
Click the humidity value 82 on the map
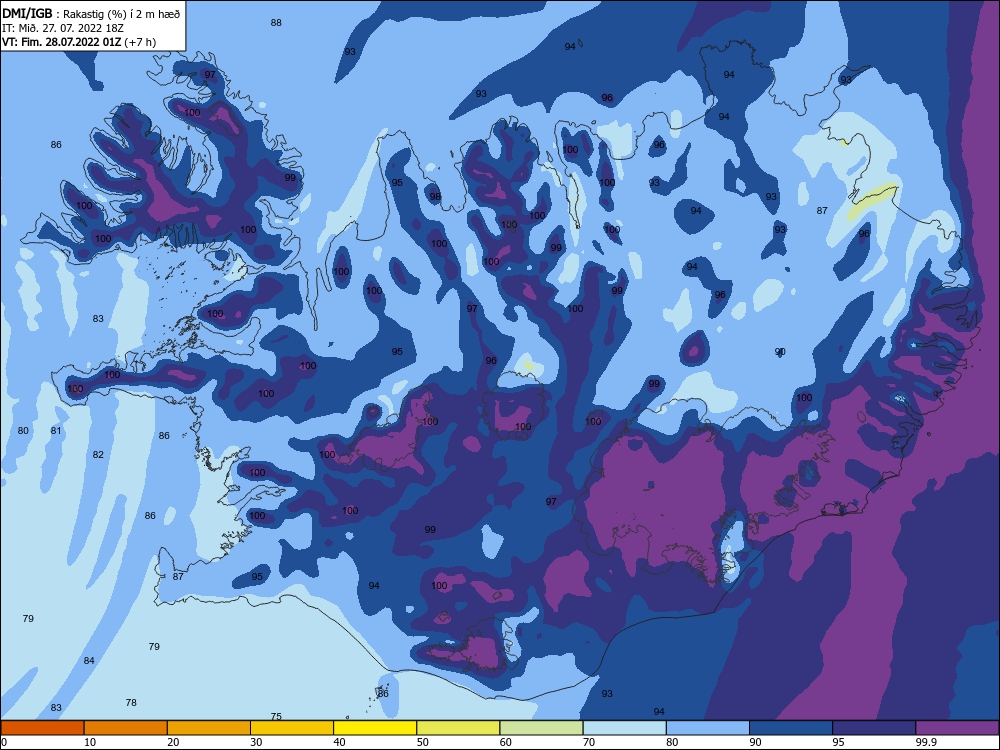pyautogui.click(x=98, y=455)
